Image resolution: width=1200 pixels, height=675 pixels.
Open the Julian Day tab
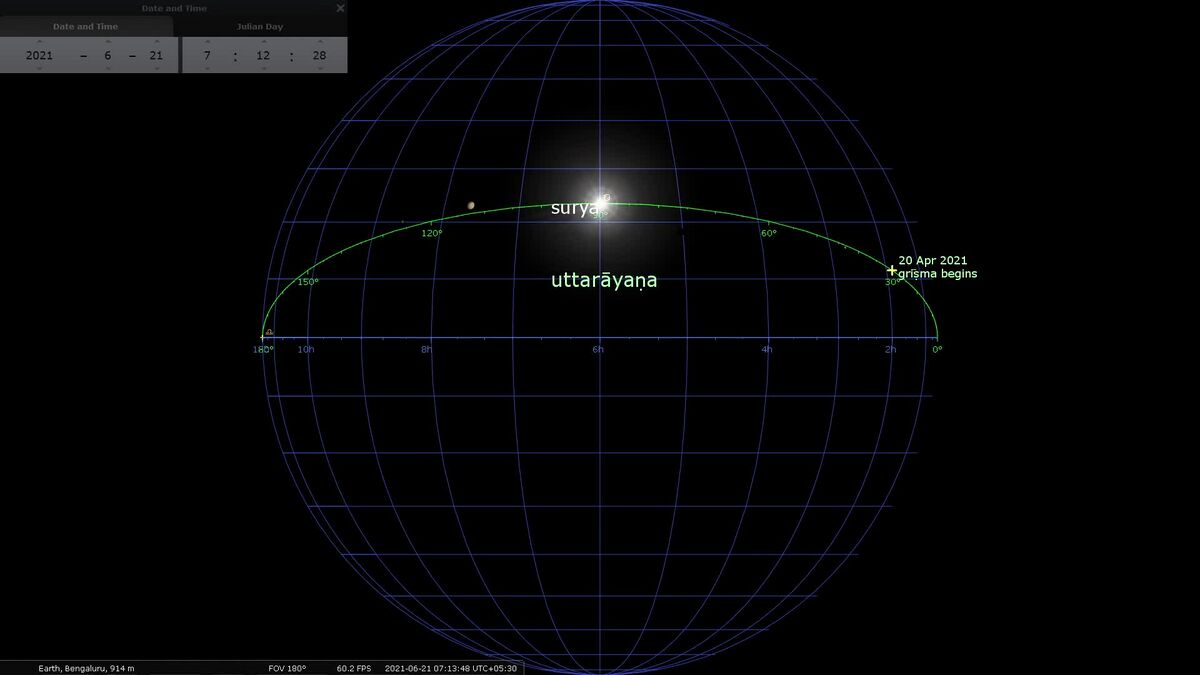(260, 27)
